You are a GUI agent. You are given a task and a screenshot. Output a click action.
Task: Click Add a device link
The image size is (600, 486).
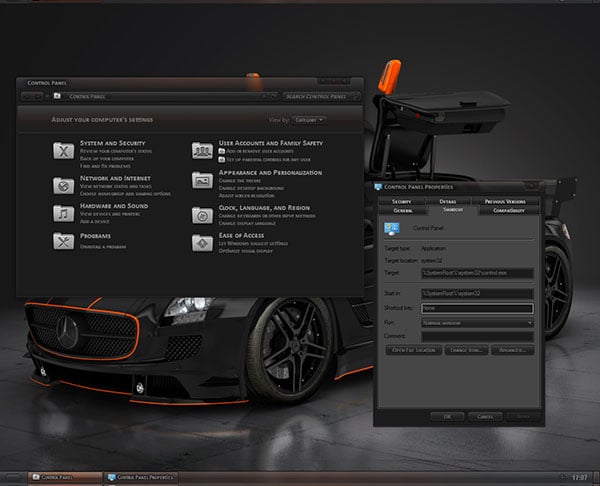pos(95,221)
